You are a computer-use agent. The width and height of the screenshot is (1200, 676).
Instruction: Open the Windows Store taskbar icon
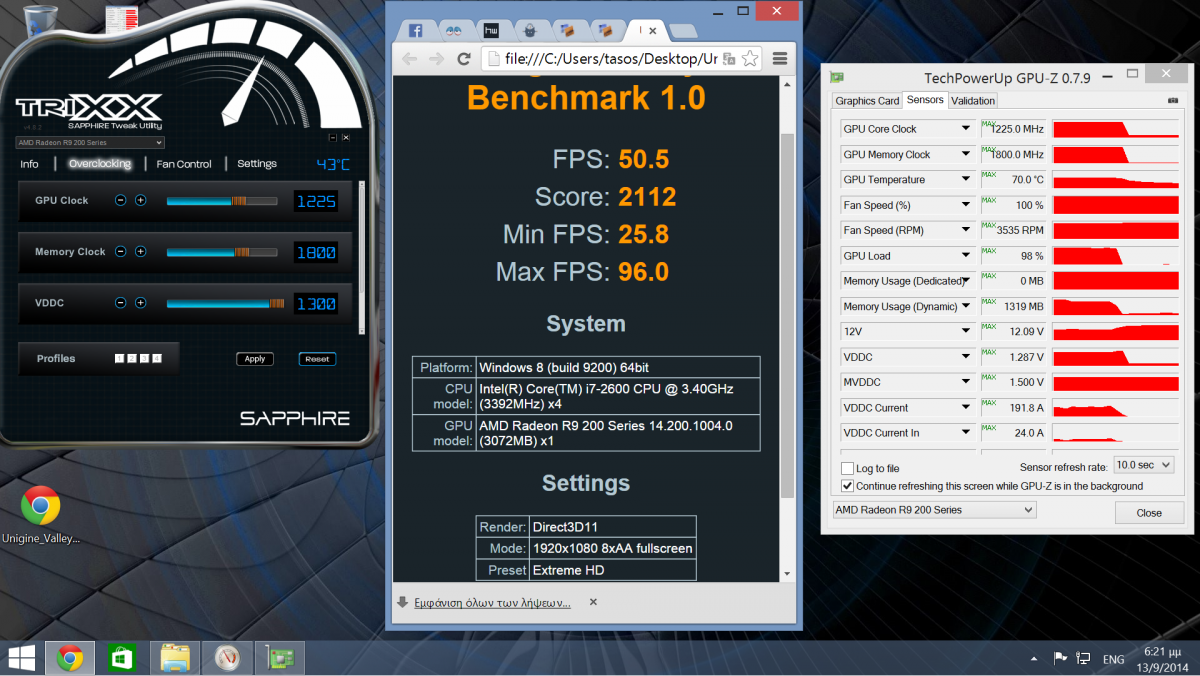click(x=122, y=658)
